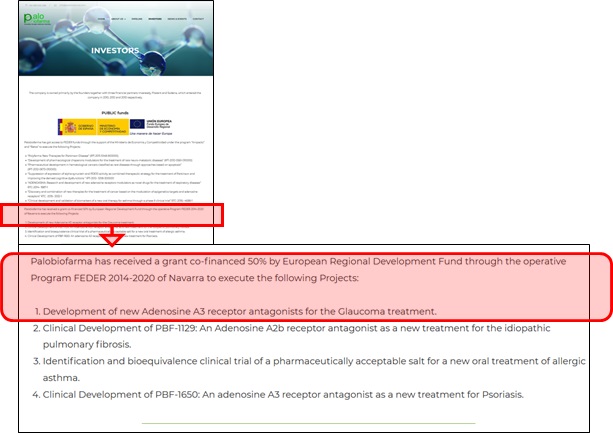Click the PBF-1650 Psoriasis project item
Image resolution: width=613 pixels, height=433 pixels.
tap(278, 394)
